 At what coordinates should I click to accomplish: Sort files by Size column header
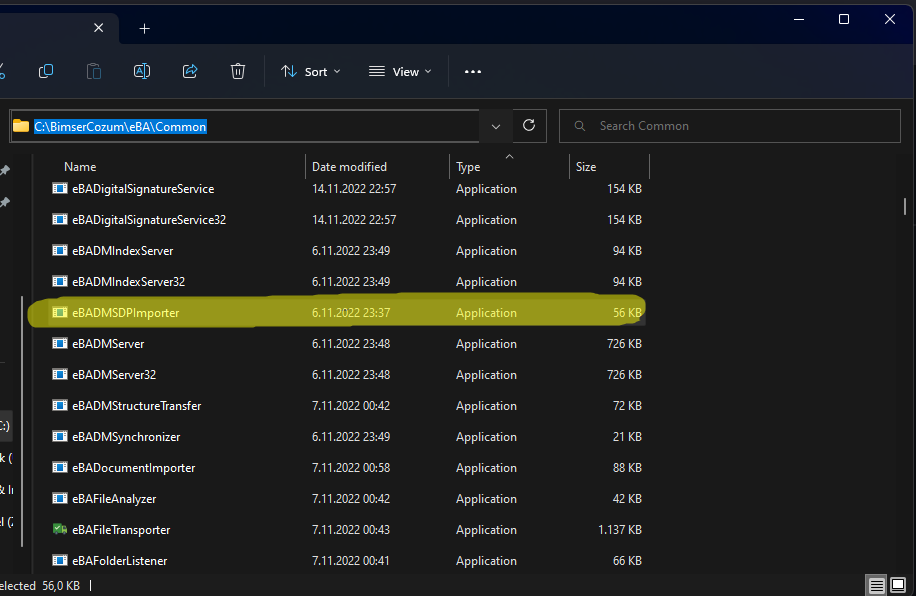(586, 167)
